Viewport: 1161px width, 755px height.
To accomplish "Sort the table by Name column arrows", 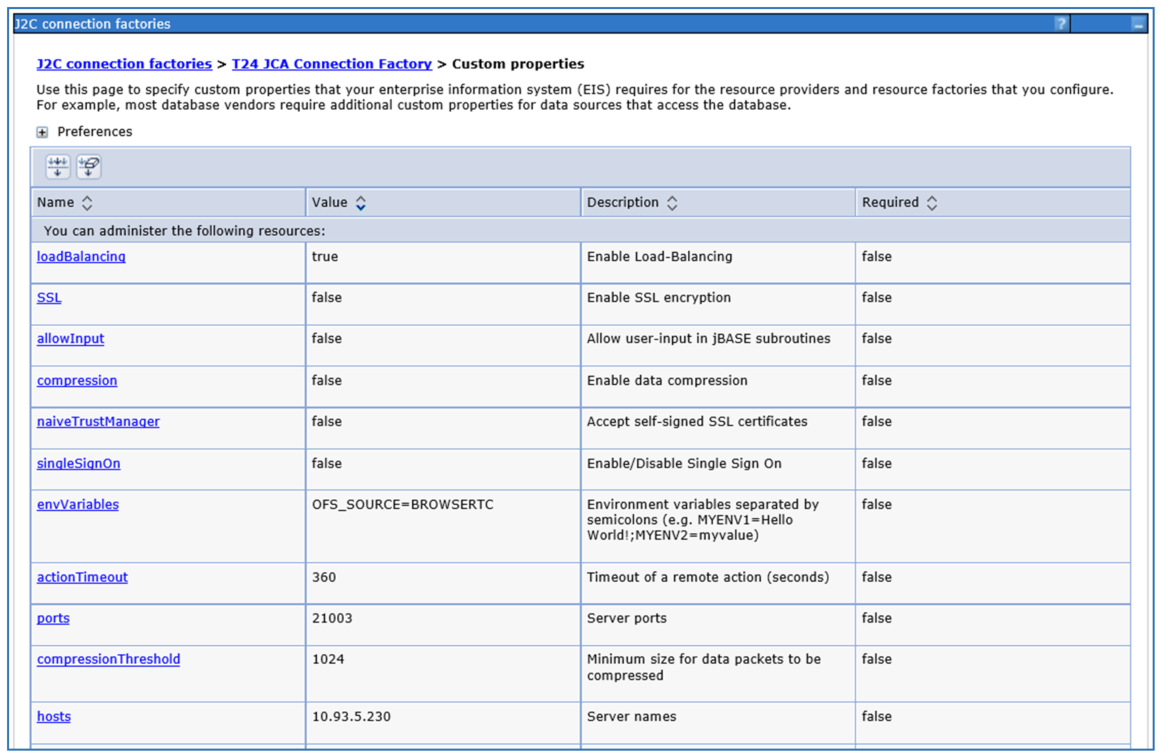I will point(87,203).
